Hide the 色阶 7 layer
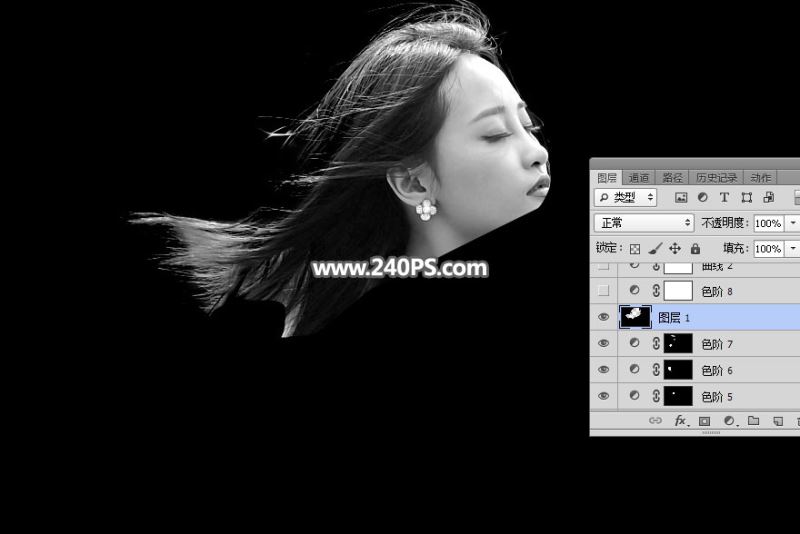This screenshot has width=800, height=534. [x=604, y=343]
